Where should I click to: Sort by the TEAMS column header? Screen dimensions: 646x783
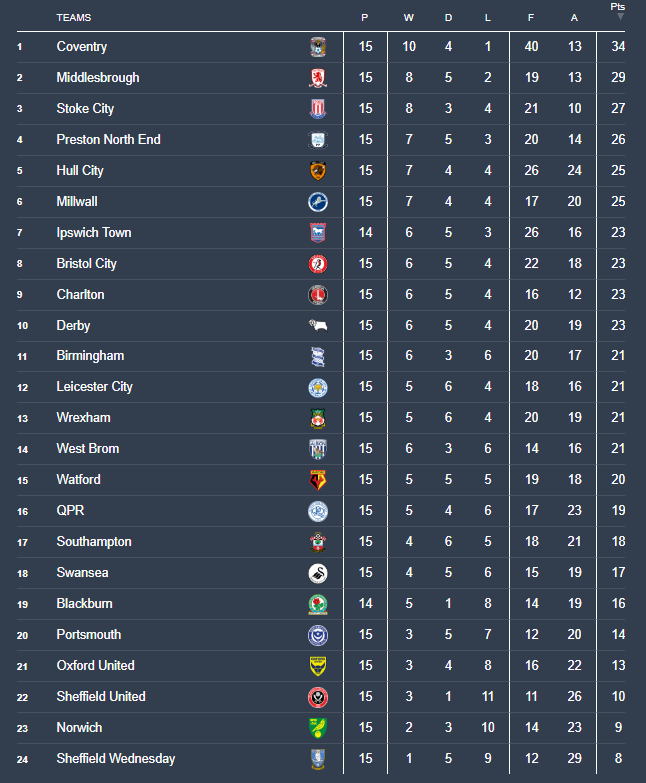click(74, 17)
